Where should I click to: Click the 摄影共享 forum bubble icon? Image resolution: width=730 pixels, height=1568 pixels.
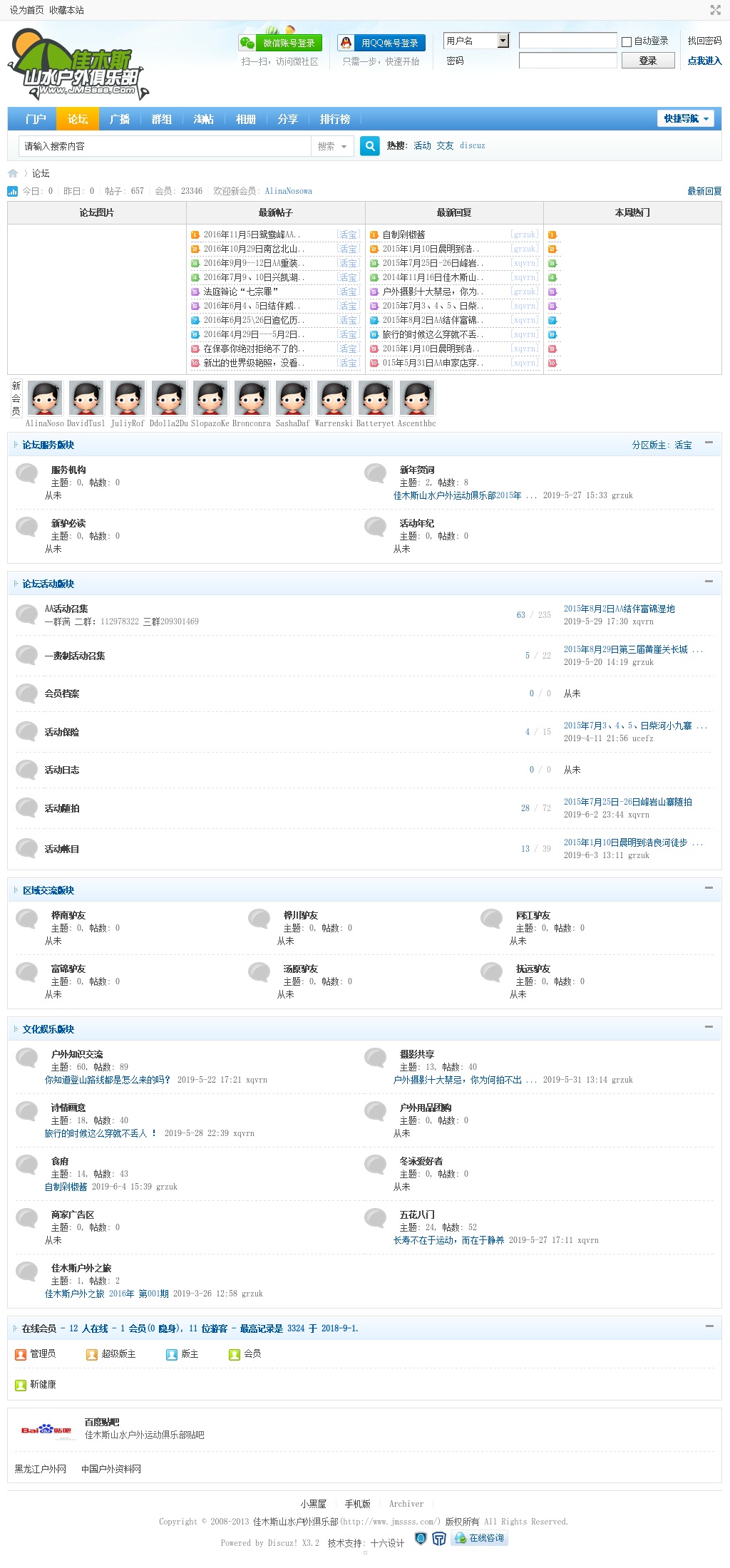(x=376, y=1057)
